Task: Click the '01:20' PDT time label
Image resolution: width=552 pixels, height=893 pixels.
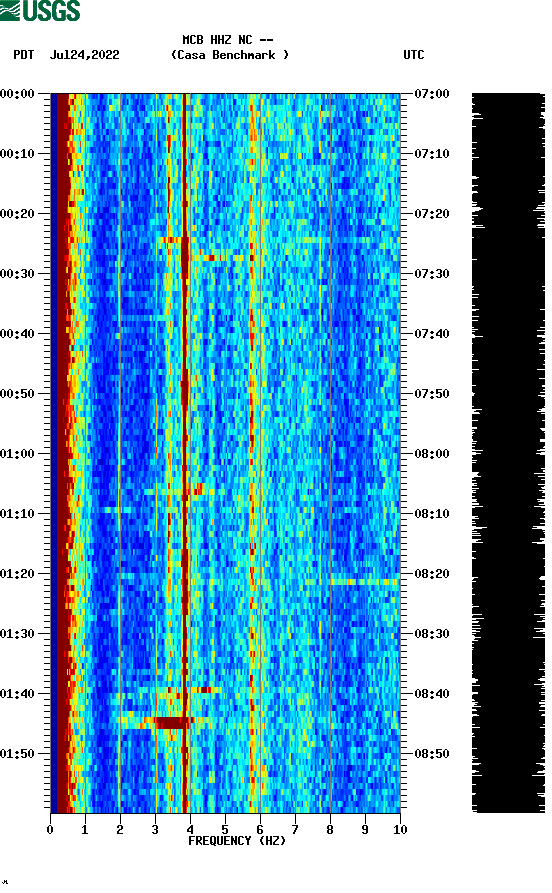Action: tap(17, 574)
